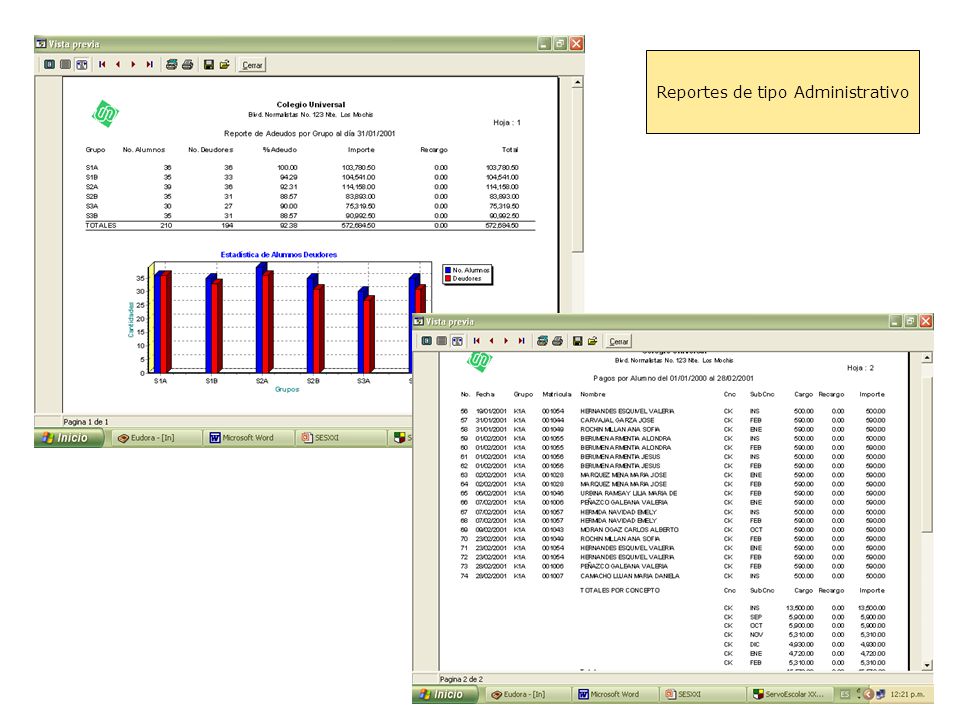
Task: Click 'Hoja : 1' page label
Action: [507, 122]
